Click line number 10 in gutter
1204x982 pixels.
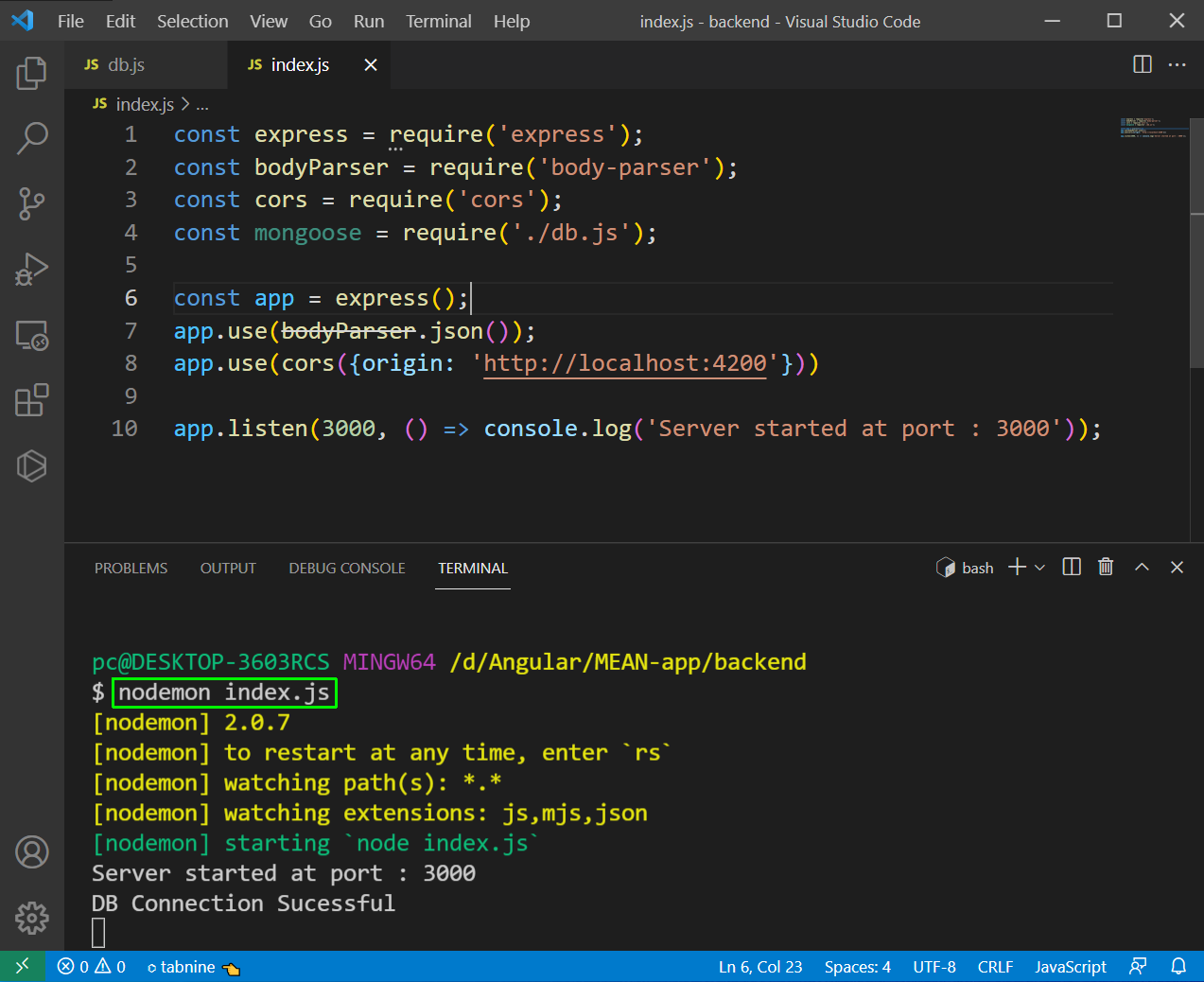tap(125, 429)
